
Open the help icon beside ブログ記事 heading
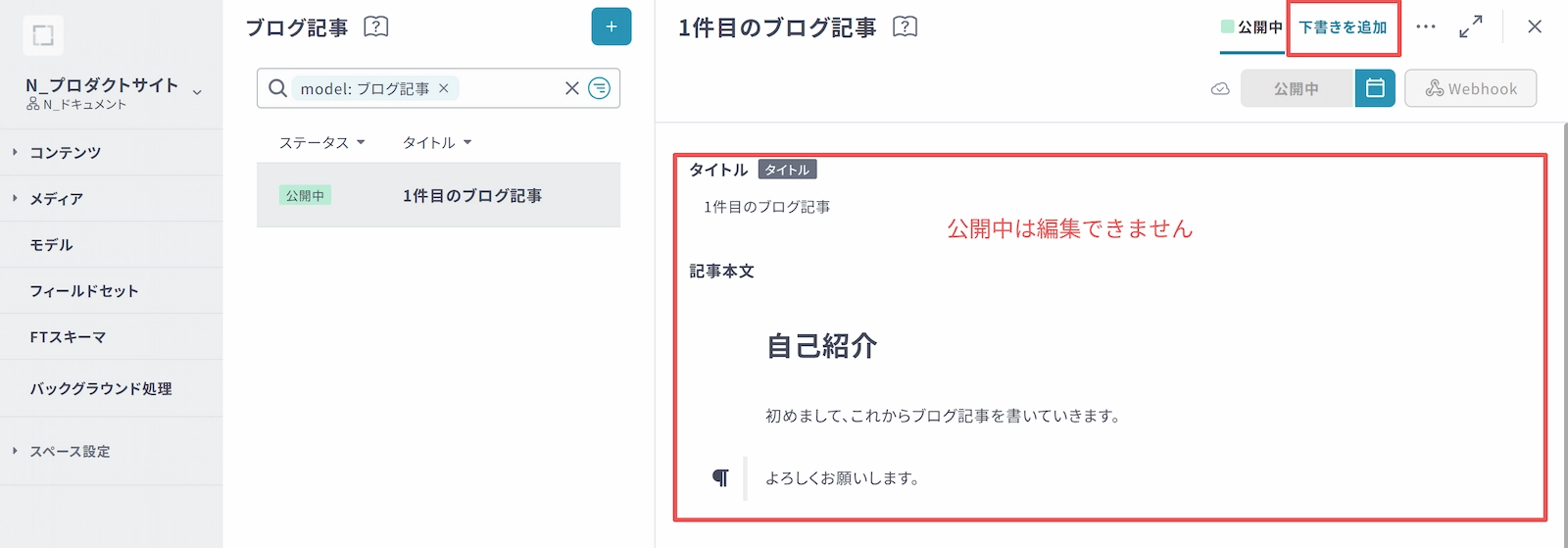(x=375, y=26)
